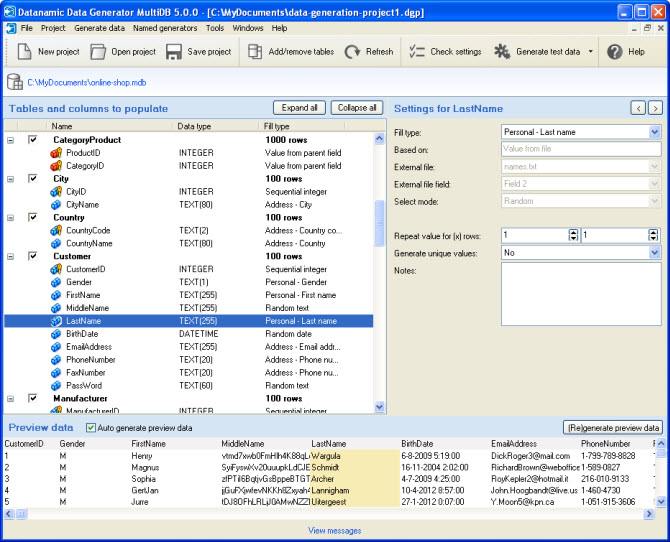Click the tables list scroll down arrow

[379, 407]
